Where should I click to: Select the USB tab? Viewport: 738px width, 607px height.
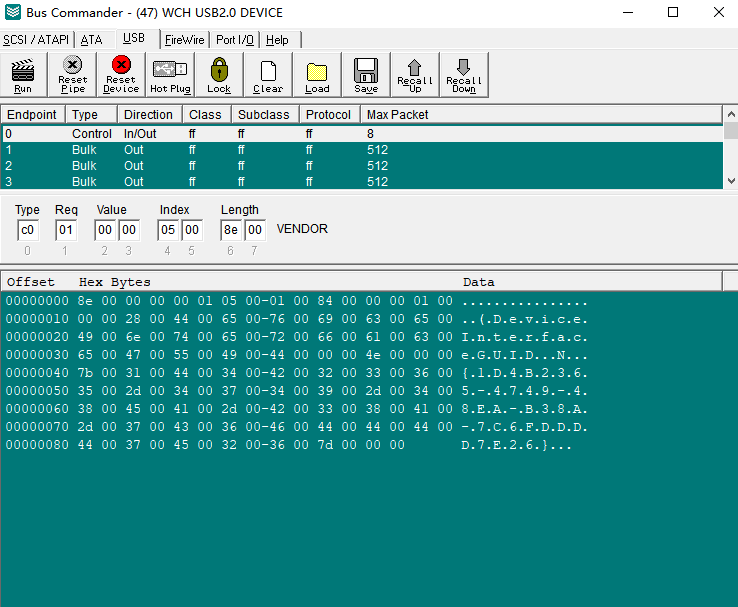point(134,39)
